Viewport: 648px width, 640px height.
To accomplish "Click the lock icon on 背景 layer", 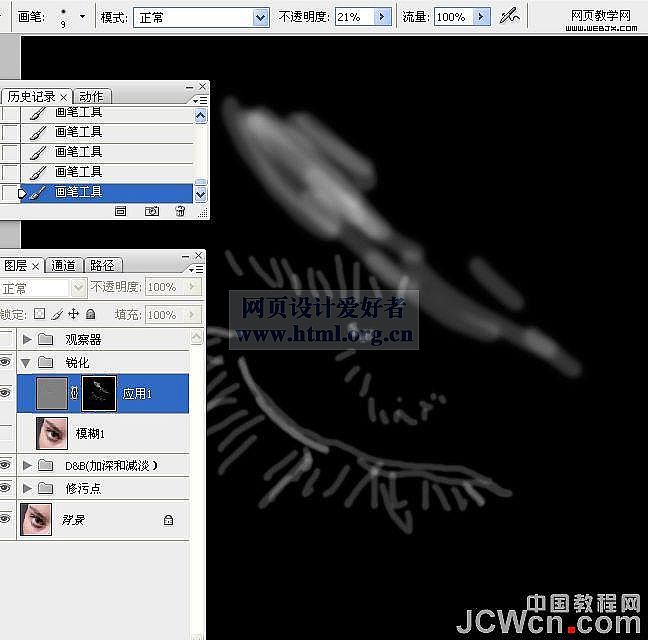I will point(168,520).
